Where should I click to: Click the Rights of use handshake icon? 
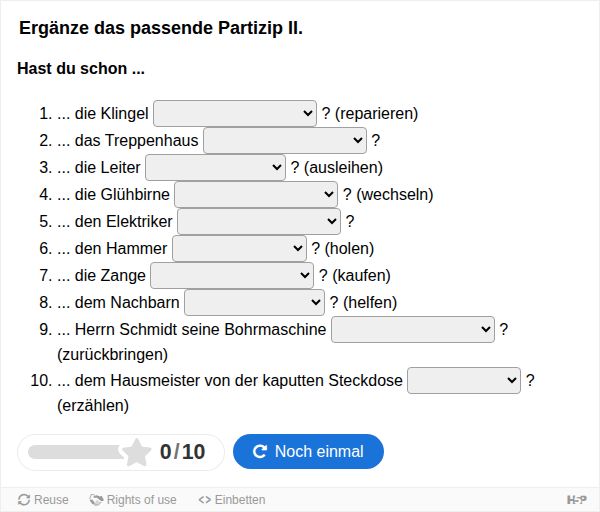point(96,500)
